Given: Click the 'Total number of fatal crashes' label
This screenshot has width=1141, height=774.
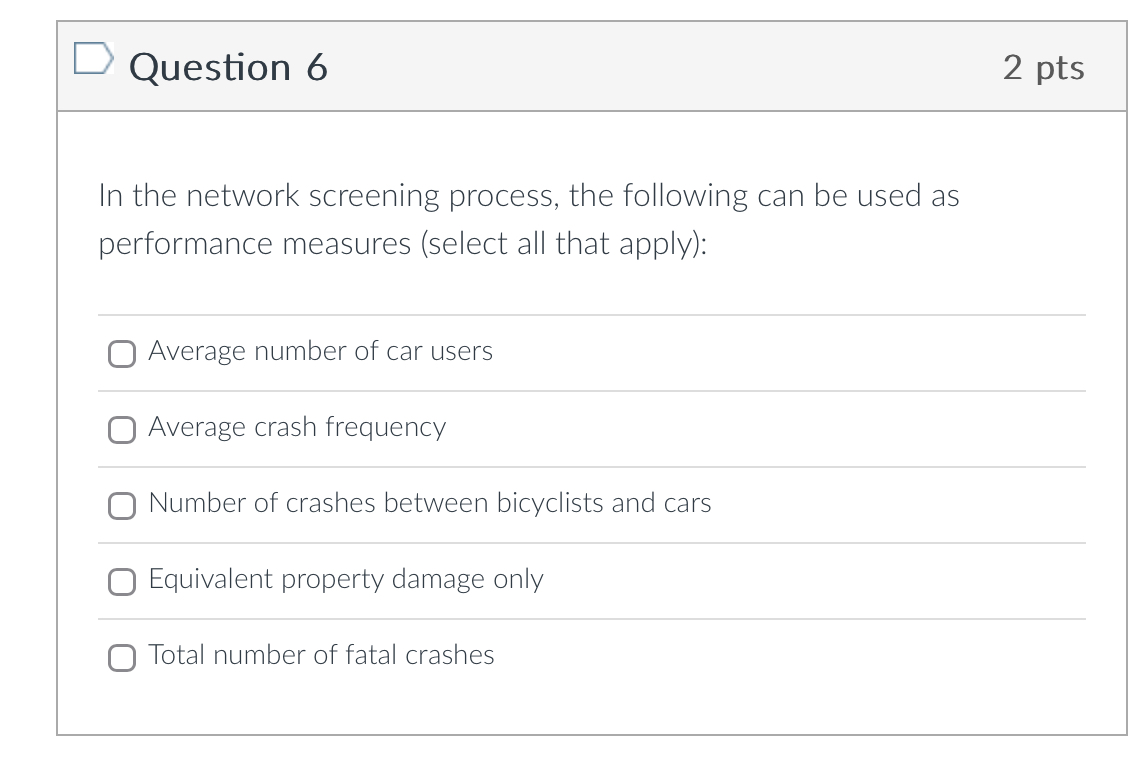Looking at the screenshot, I should [321, 655].
